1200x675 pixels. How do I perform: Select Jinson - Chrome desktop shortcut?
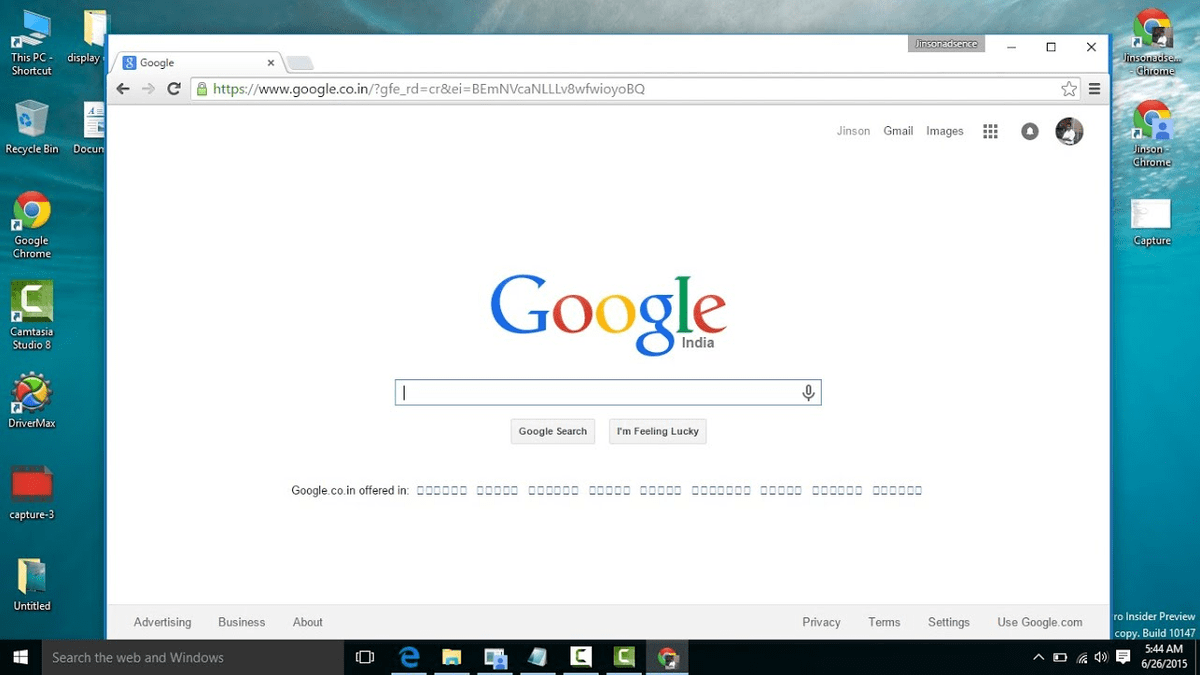pos(1152,134)
